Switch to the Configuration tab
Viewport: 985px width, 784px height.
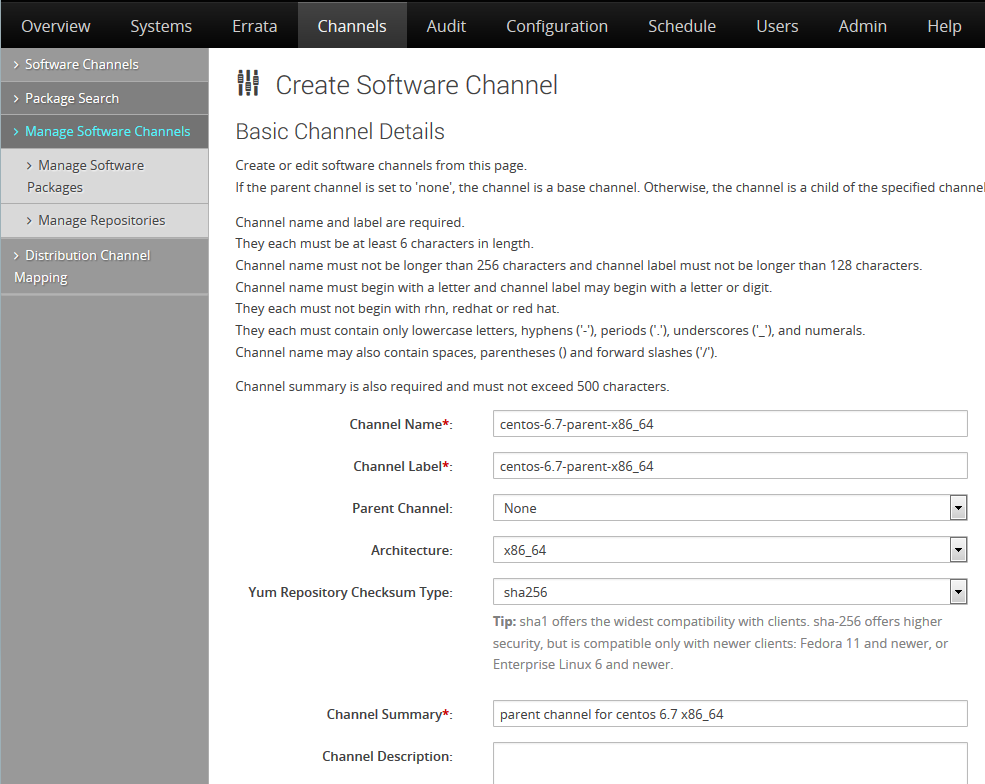tap(557, 26)
